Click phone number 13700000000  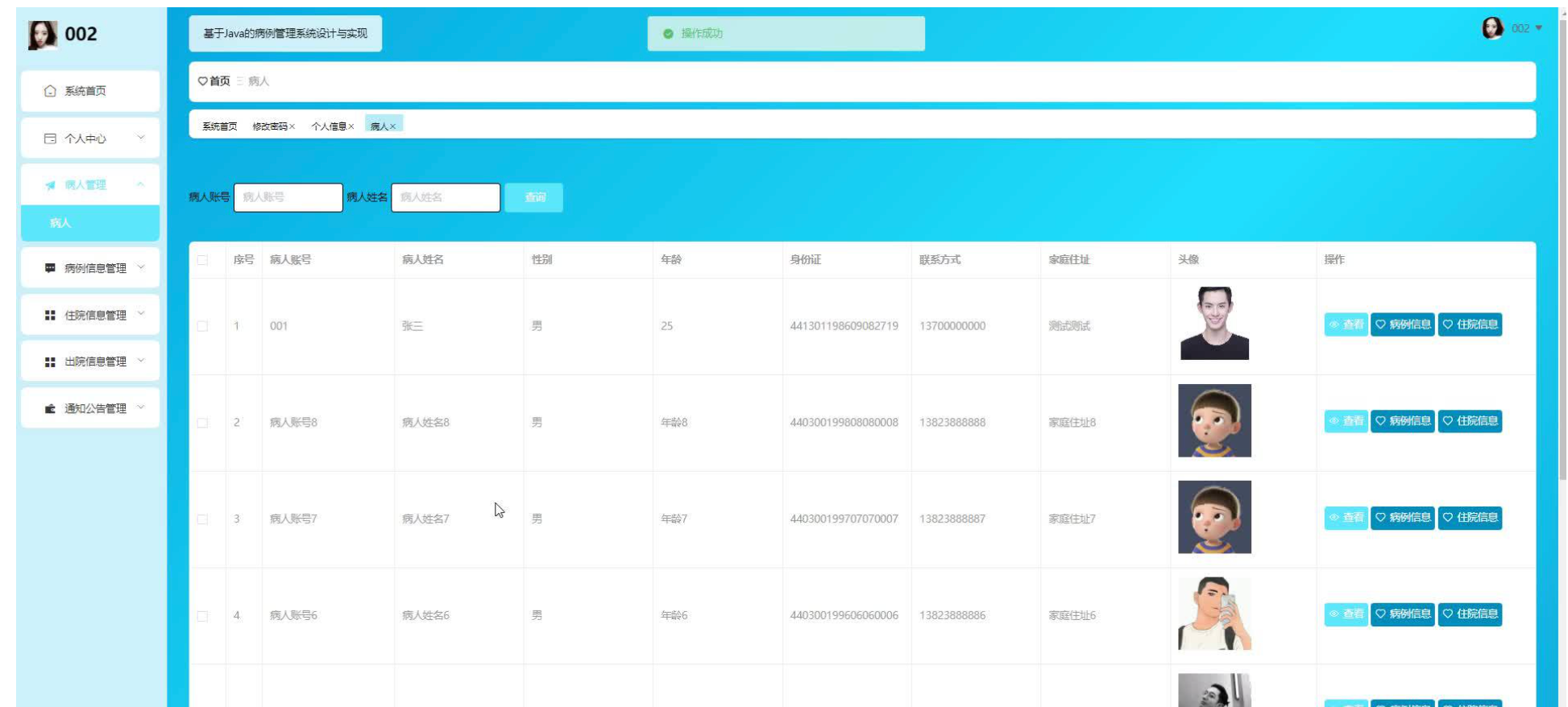pyautogui.click(x=952, y=326)
